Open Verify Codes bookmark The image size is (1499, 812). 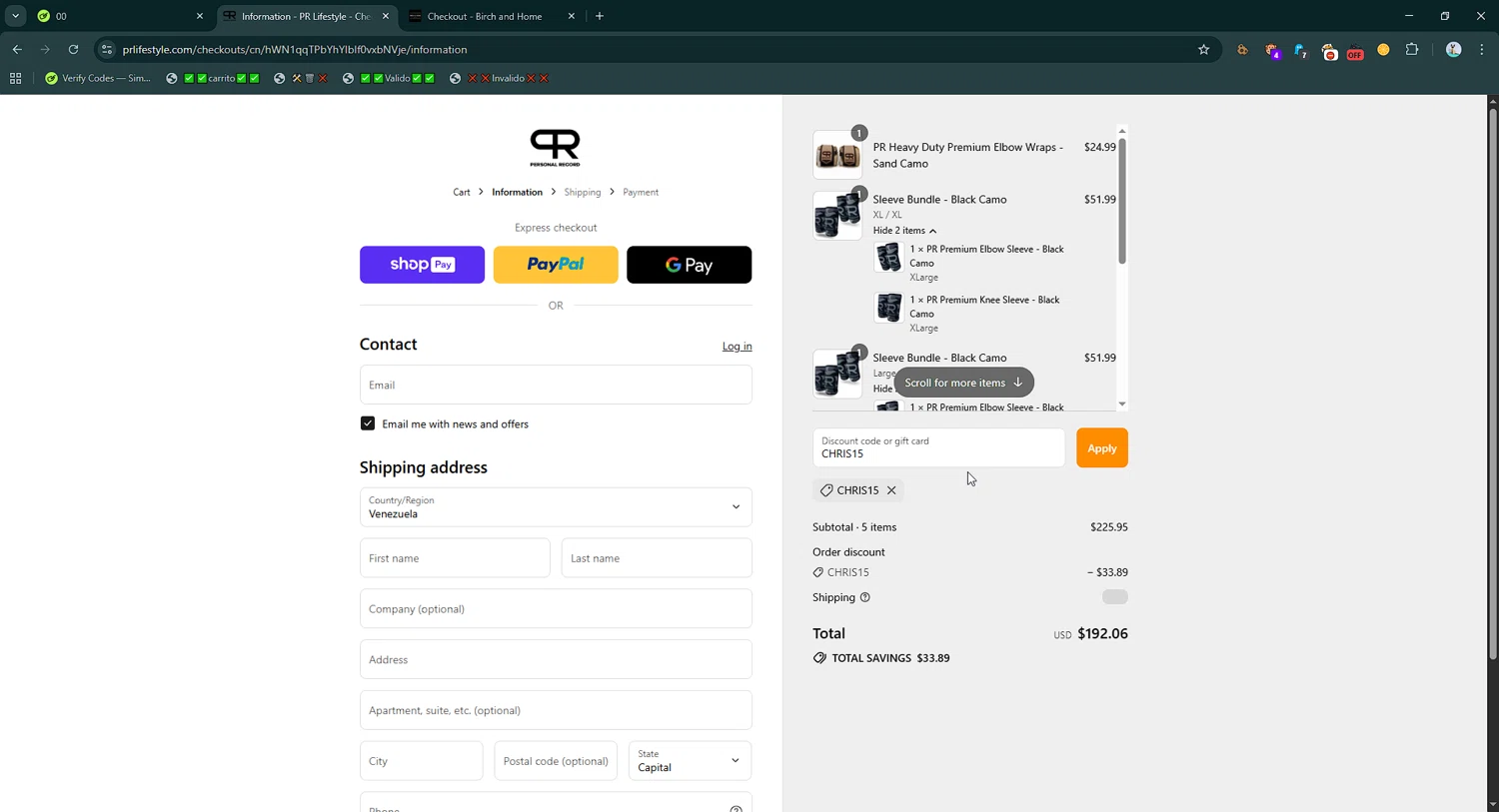pyautogui.click(x=98, y=78)
